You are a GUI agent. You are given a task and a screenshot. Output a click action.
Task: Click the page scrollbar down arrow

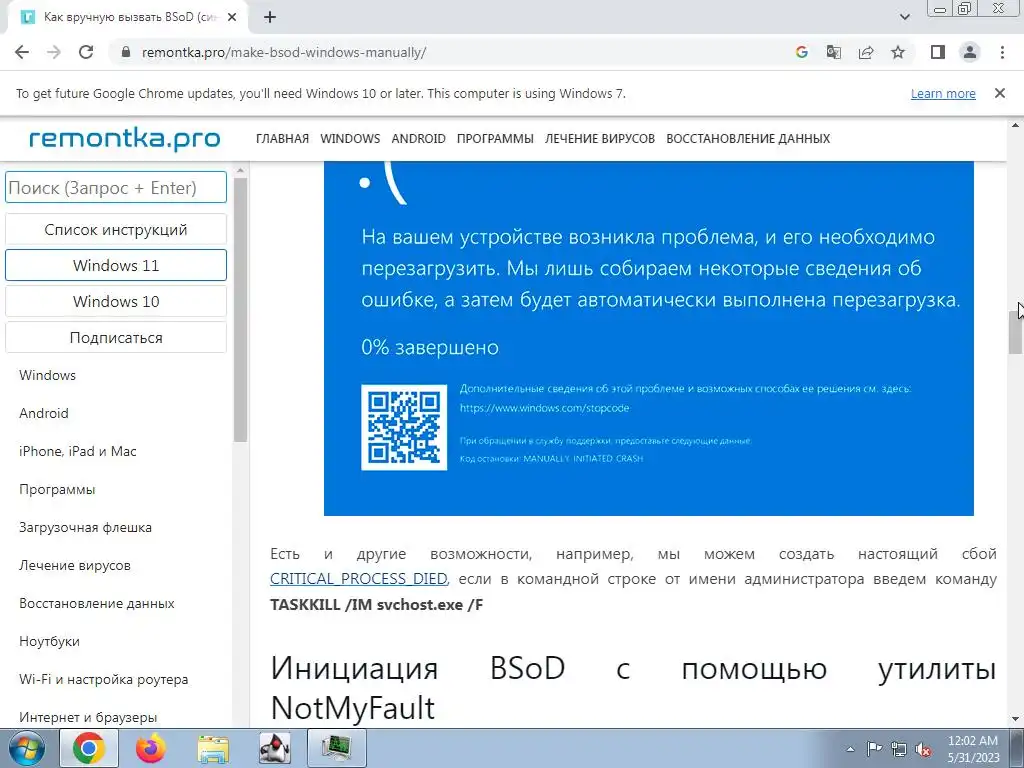[x=1016, y=719]
